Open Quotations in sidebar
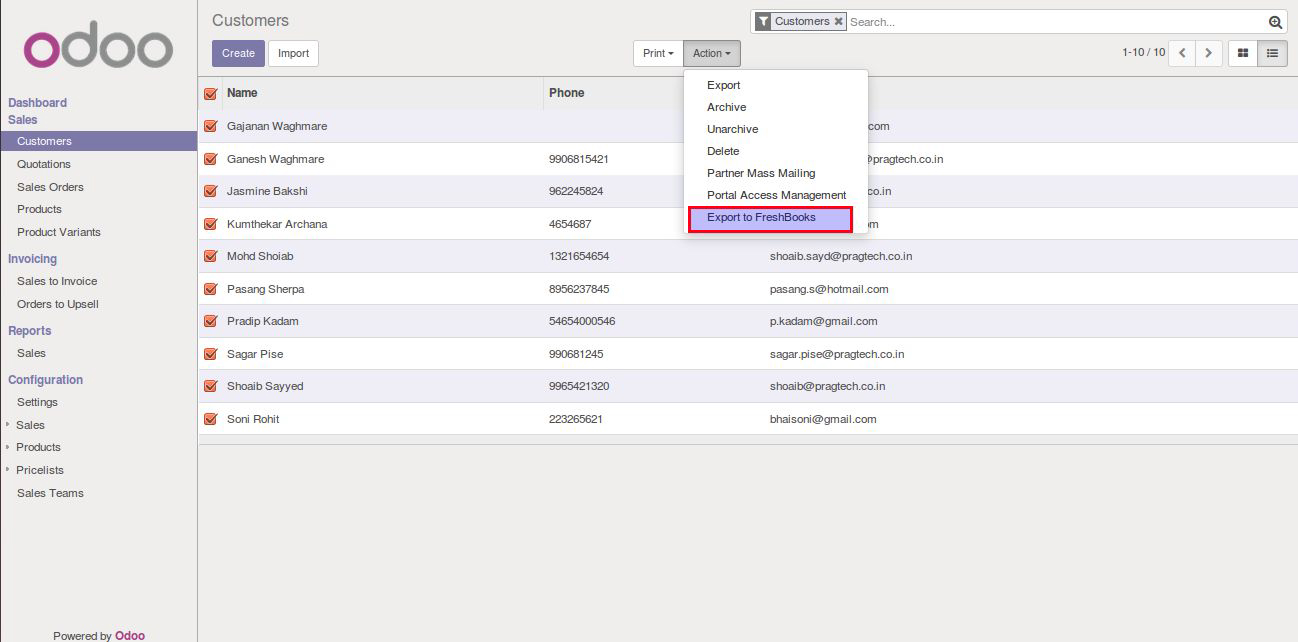The height and width of the screenshot is (642, 1298). click(x=44, y=164)
